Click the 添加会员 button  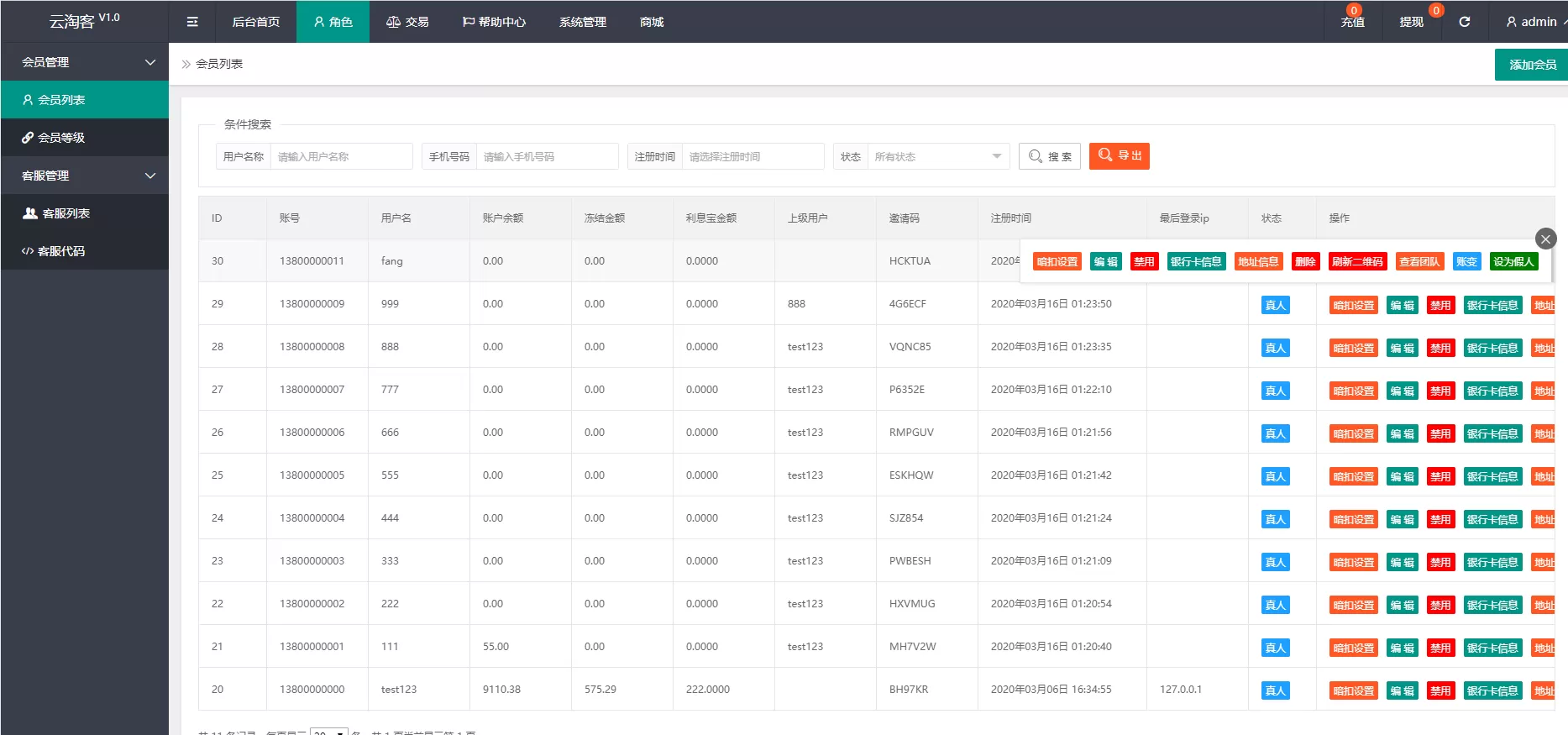[1532, 65]
